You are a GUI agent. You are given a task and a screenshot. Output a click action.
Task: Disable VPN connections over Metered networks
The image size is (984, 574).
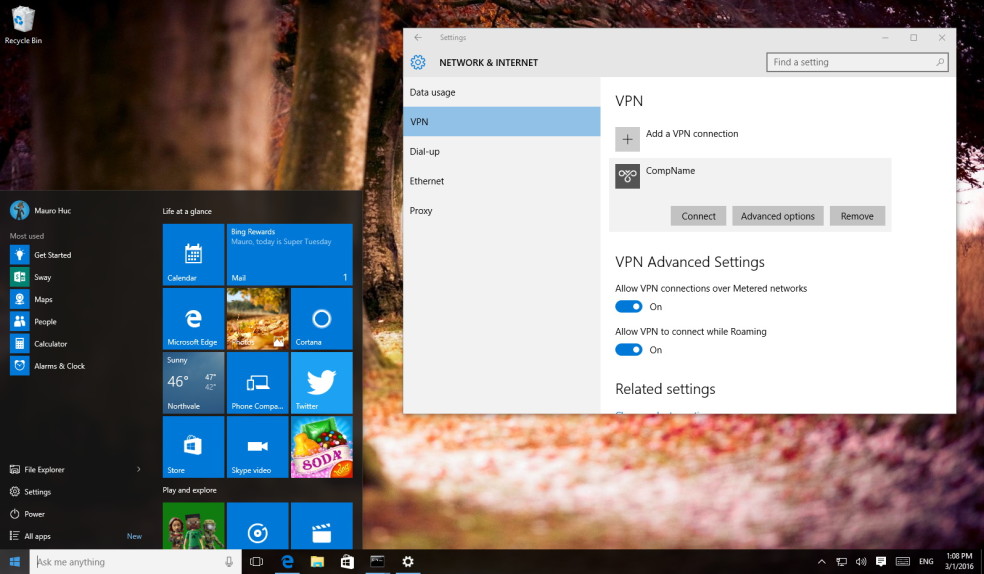[628, 306]
